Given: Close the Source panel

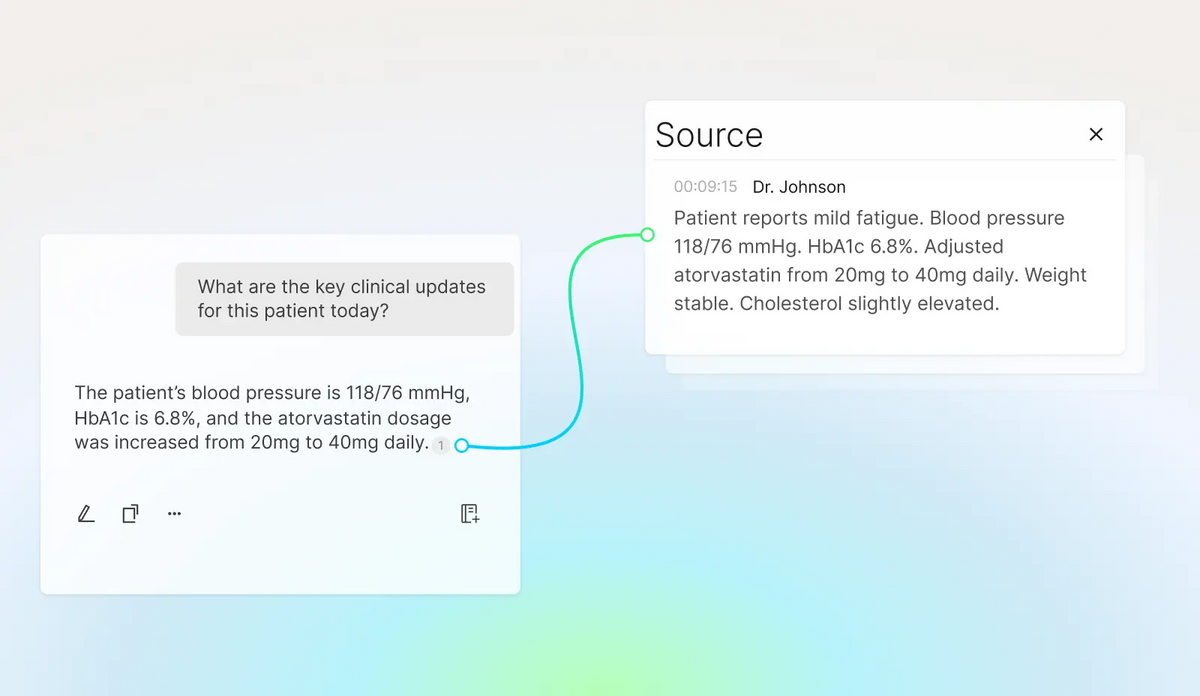Looking at the screenshot, I should [1096, 134].
